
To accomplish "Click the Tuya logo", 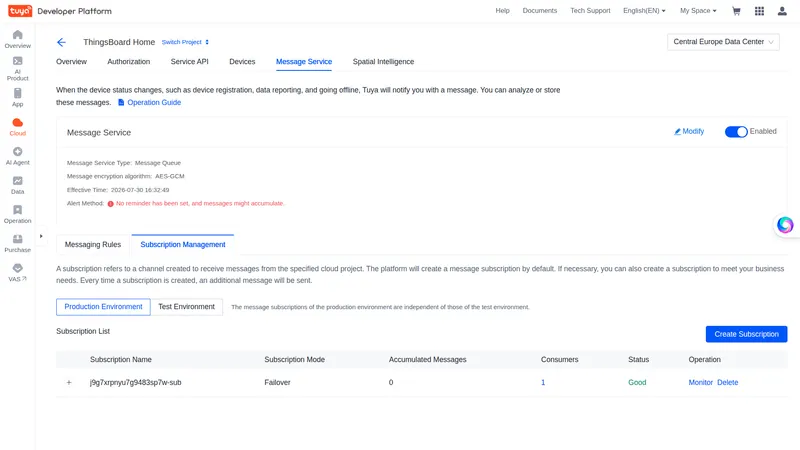I will point(20,11).
